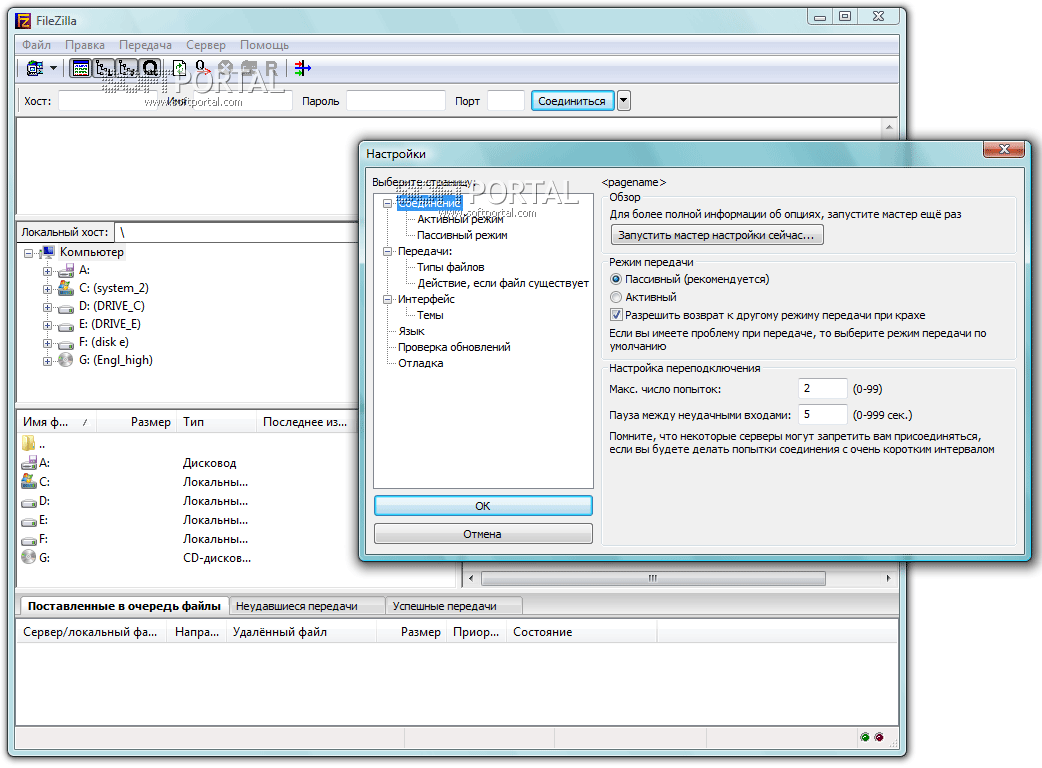Screen dimensions: 1042x768
Task: Toggle transfer queue display toolbar icon
Action: [151, 68]
